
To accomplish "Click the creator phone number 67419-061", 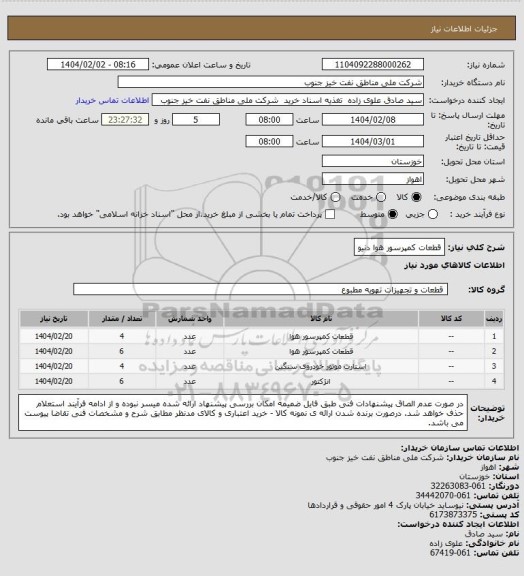I will [x=450, y=553].
